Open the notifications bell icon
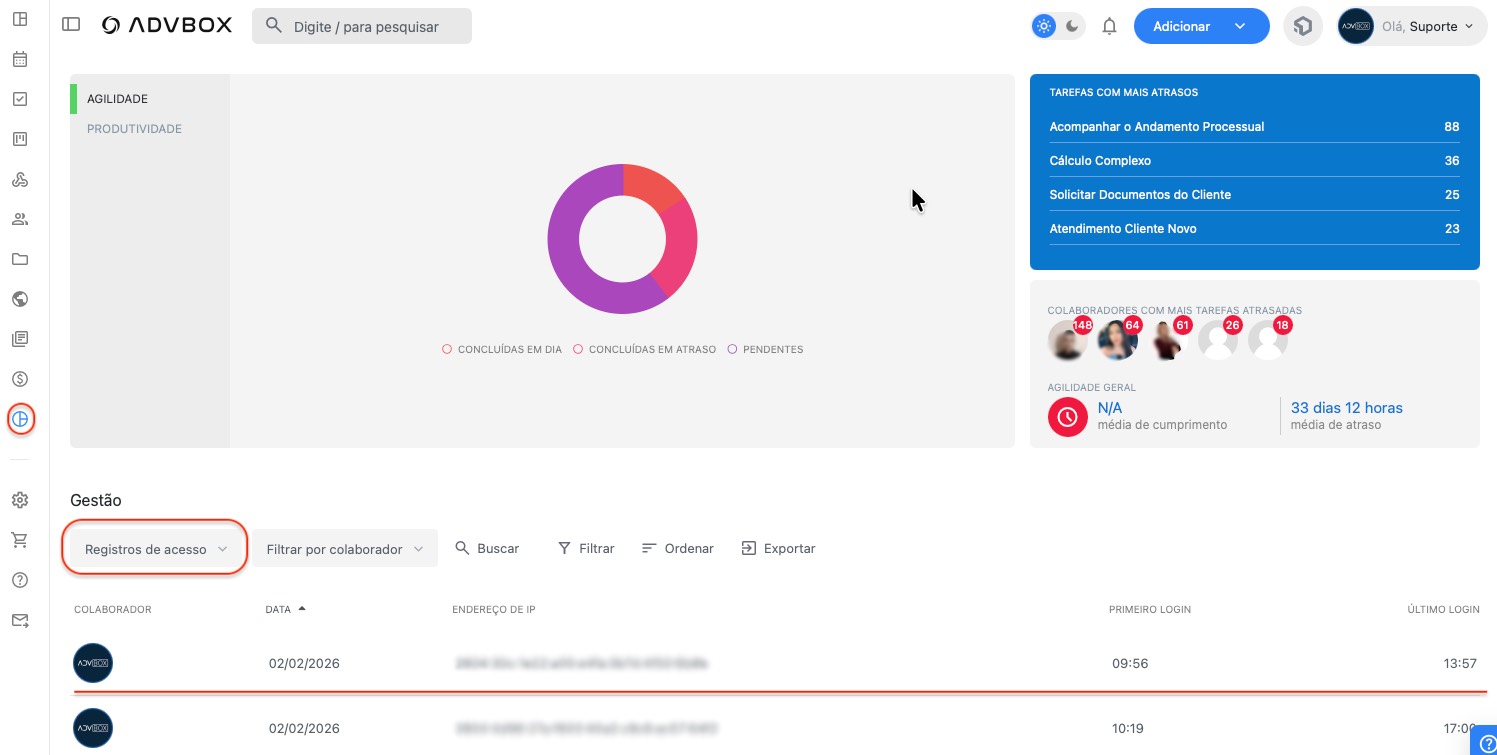The image size is (1497, 755). click(x=1109, y=27)
